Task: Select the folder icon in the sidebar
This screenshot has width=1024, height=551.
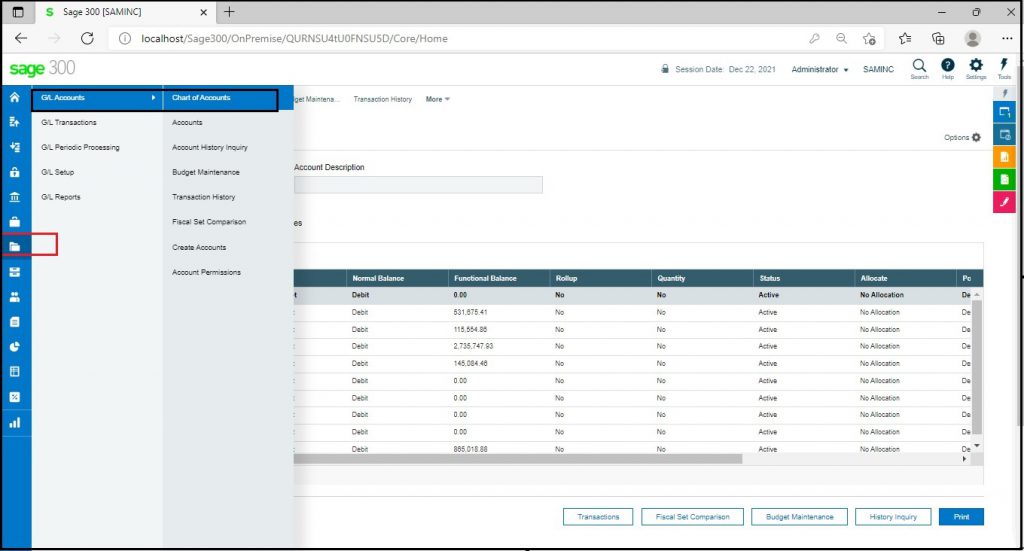Action: [14, 247]
